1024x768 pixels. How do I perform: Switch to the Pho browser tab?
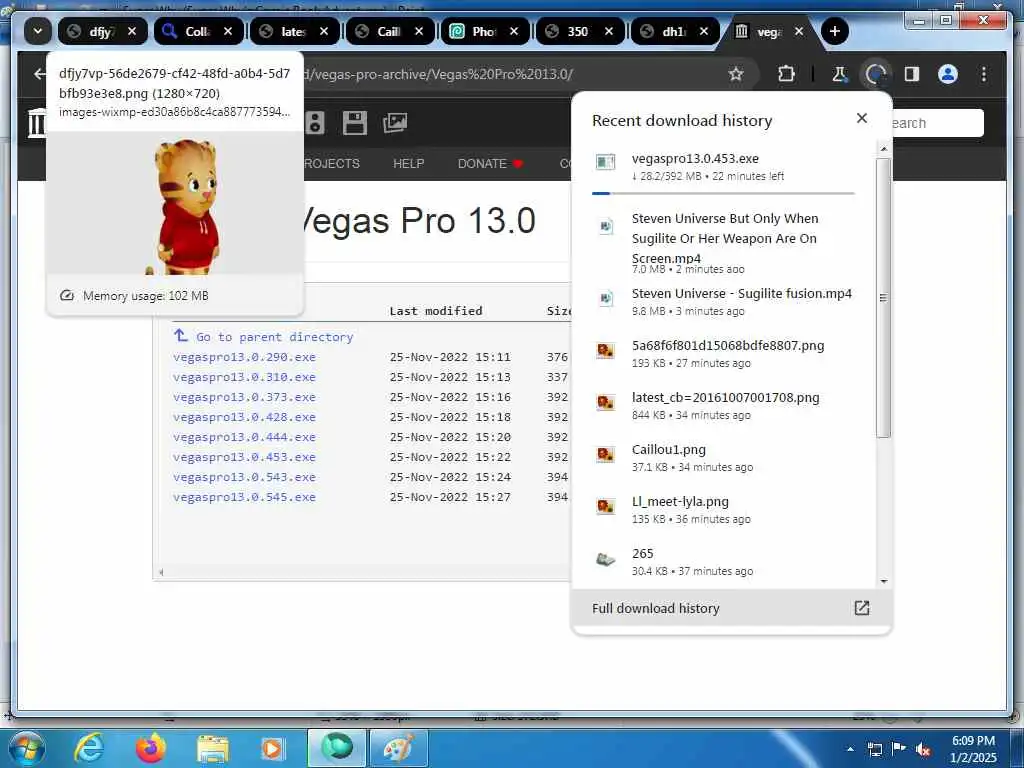click(485, 31)
